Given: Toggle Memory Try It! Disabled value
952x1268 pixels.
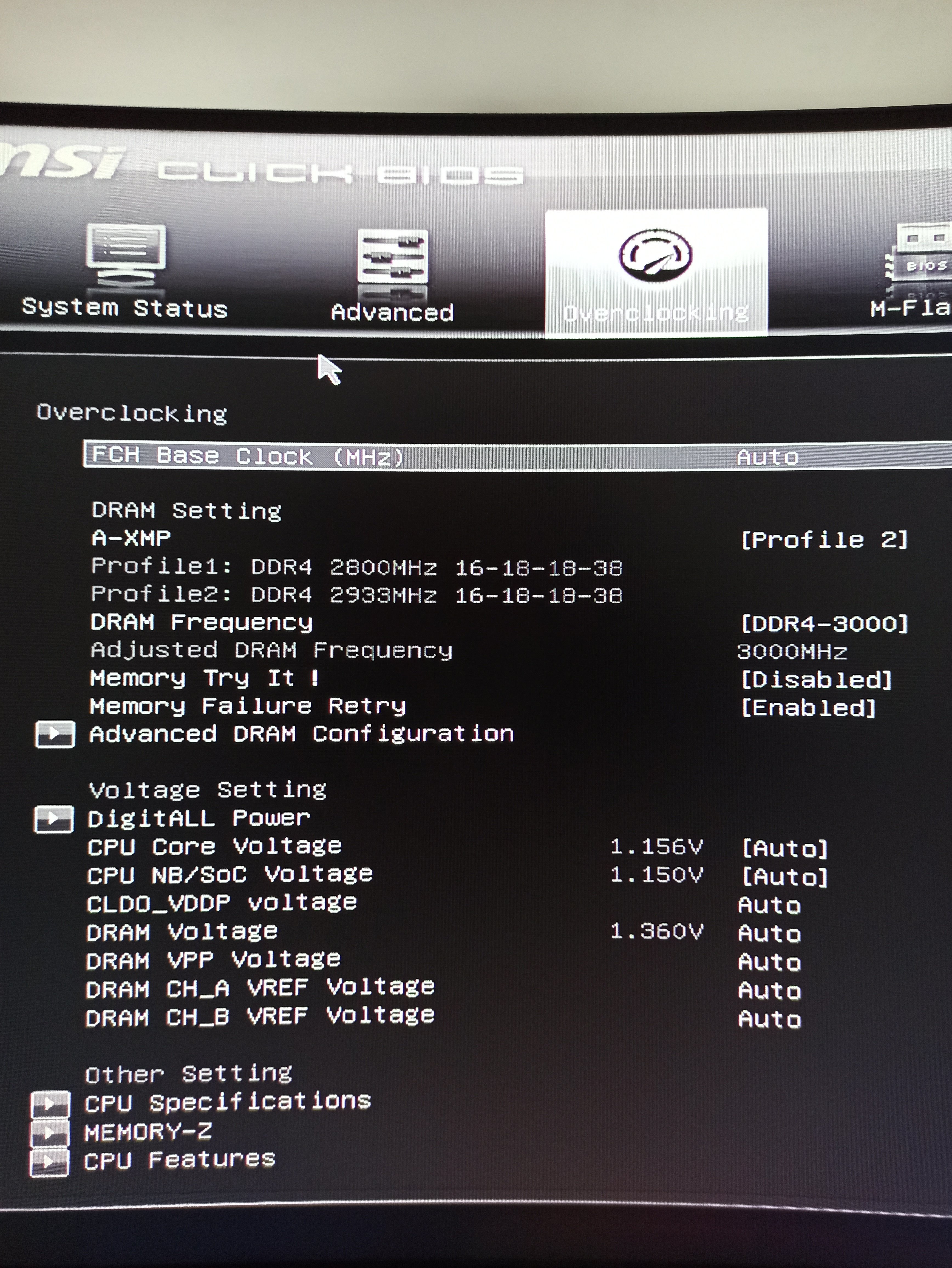Looking at the screenshot, I should pos(816,680).
